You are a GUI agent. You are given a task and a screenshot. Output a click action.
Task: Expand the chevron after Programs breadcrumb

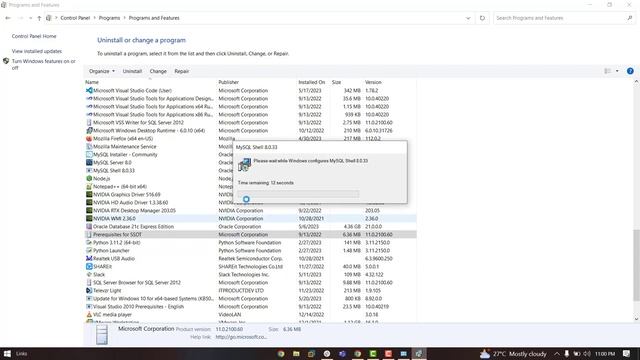coord(124,18)
